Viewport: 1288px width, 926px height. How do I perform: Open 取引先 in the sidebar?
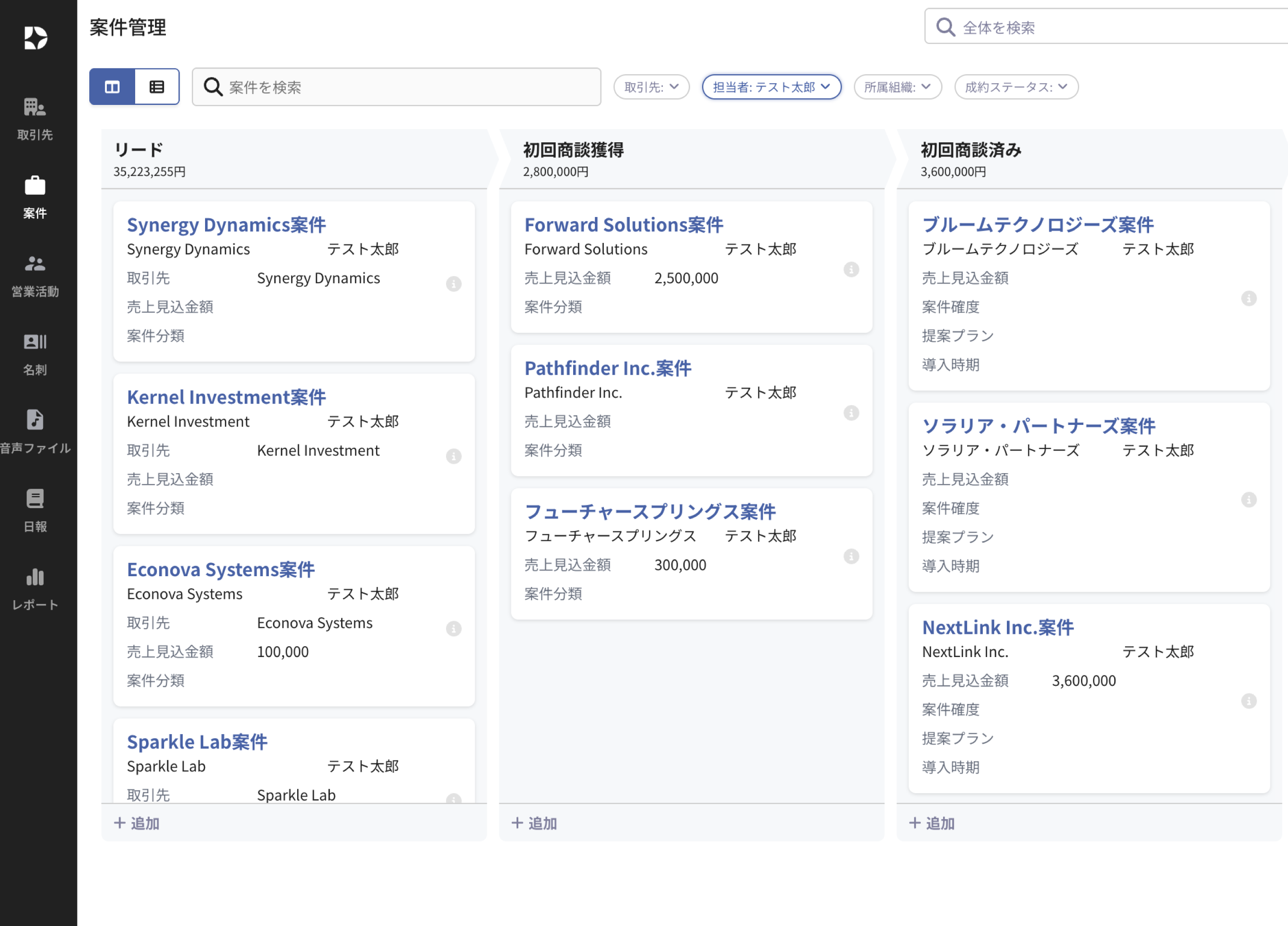(x=34, y=118)
